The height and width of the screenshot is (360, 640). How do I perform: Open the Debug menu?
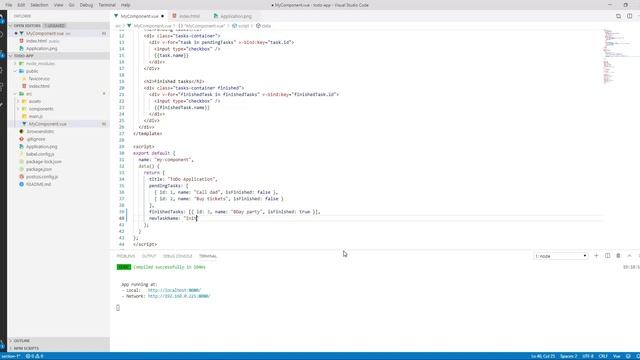86,5
